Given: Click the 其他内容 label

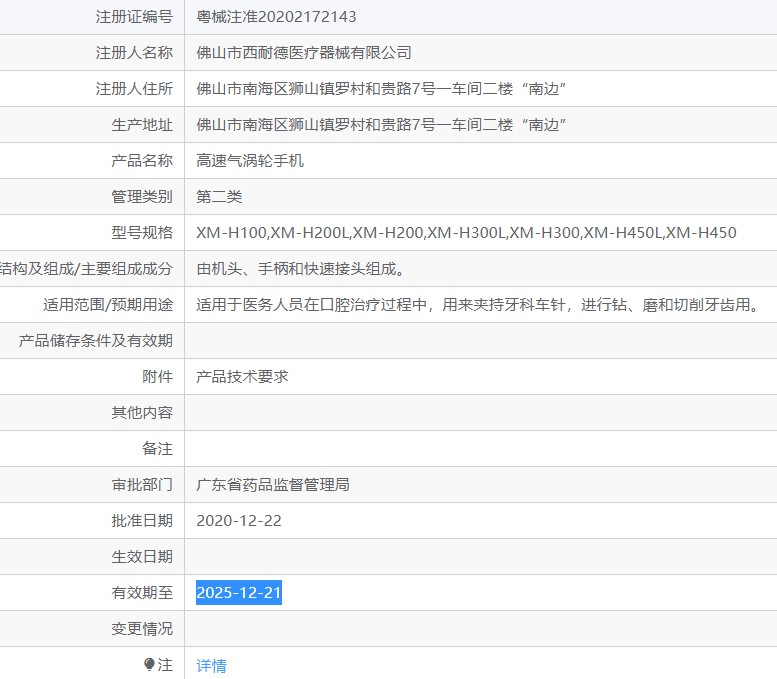Looking at the screenshot, I should click(x=142, y=412).
